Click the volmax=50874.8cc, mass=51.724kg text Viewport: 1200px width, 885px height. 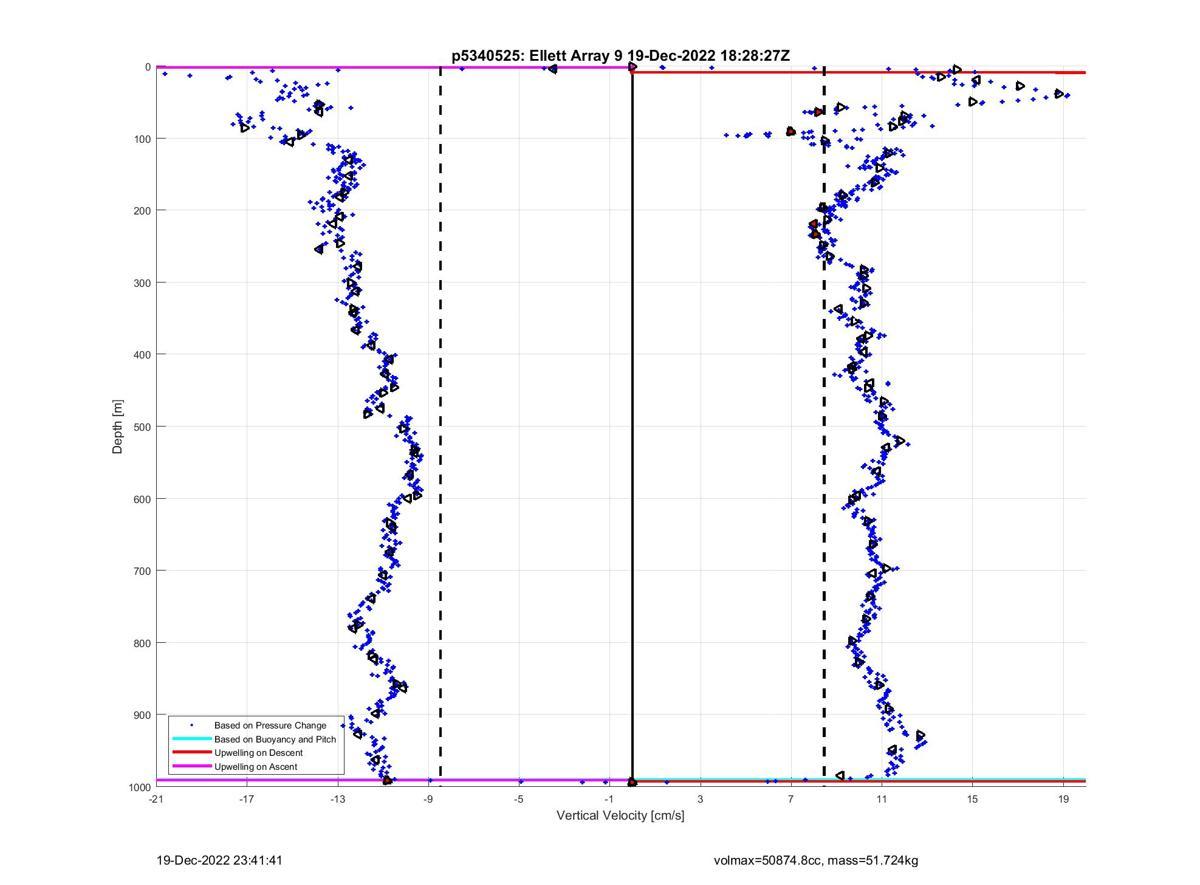816,860
